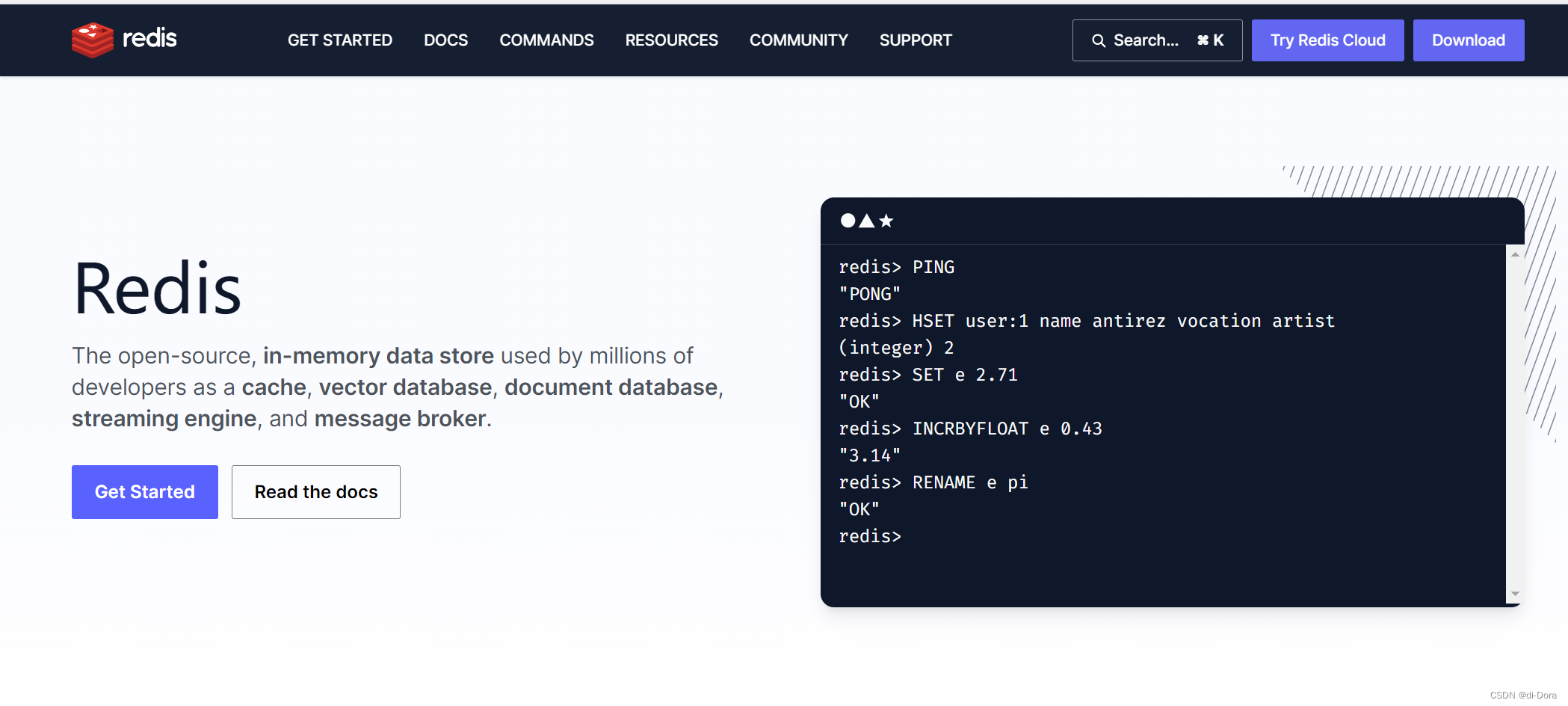This screenshot has height=706, width=1568.
Task: Open the COMMUNITY navigation item
Action: point(798,40)
